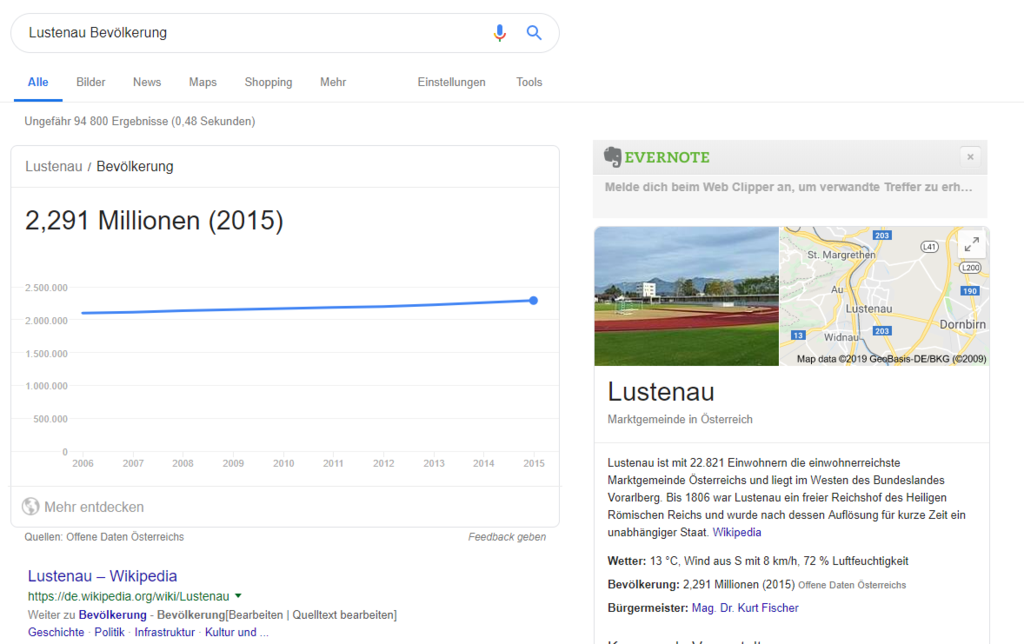Switch to the Maps tab
The height and width of the screenshot is (644, 1024).
[203, 82]
